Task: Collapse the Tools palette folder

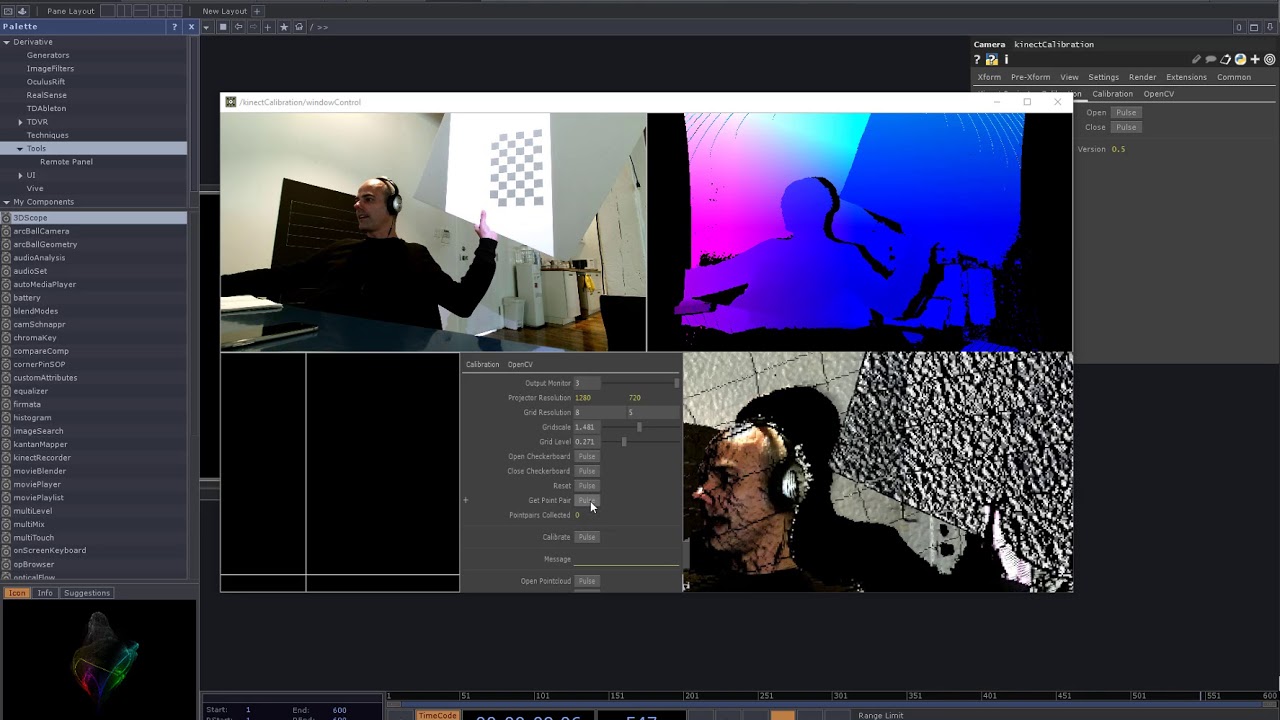Action: point(20,148)
